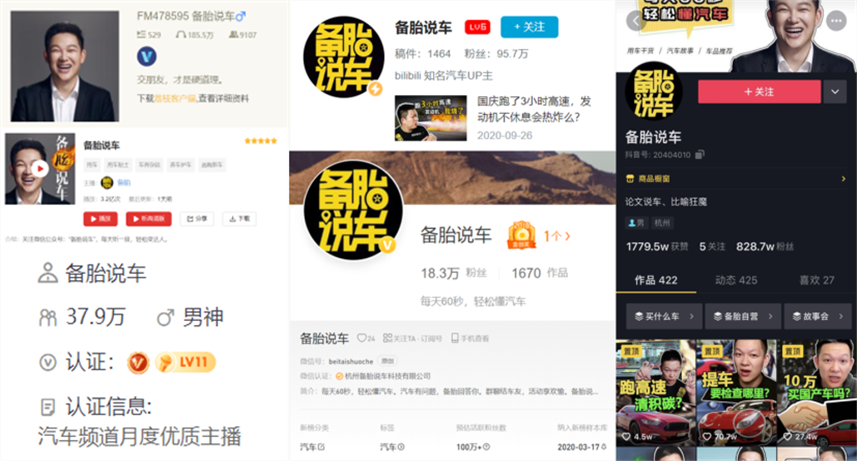Screen dimensions: 857x461
Task: Click the orange medal award icon
Action: click(521, 236)
